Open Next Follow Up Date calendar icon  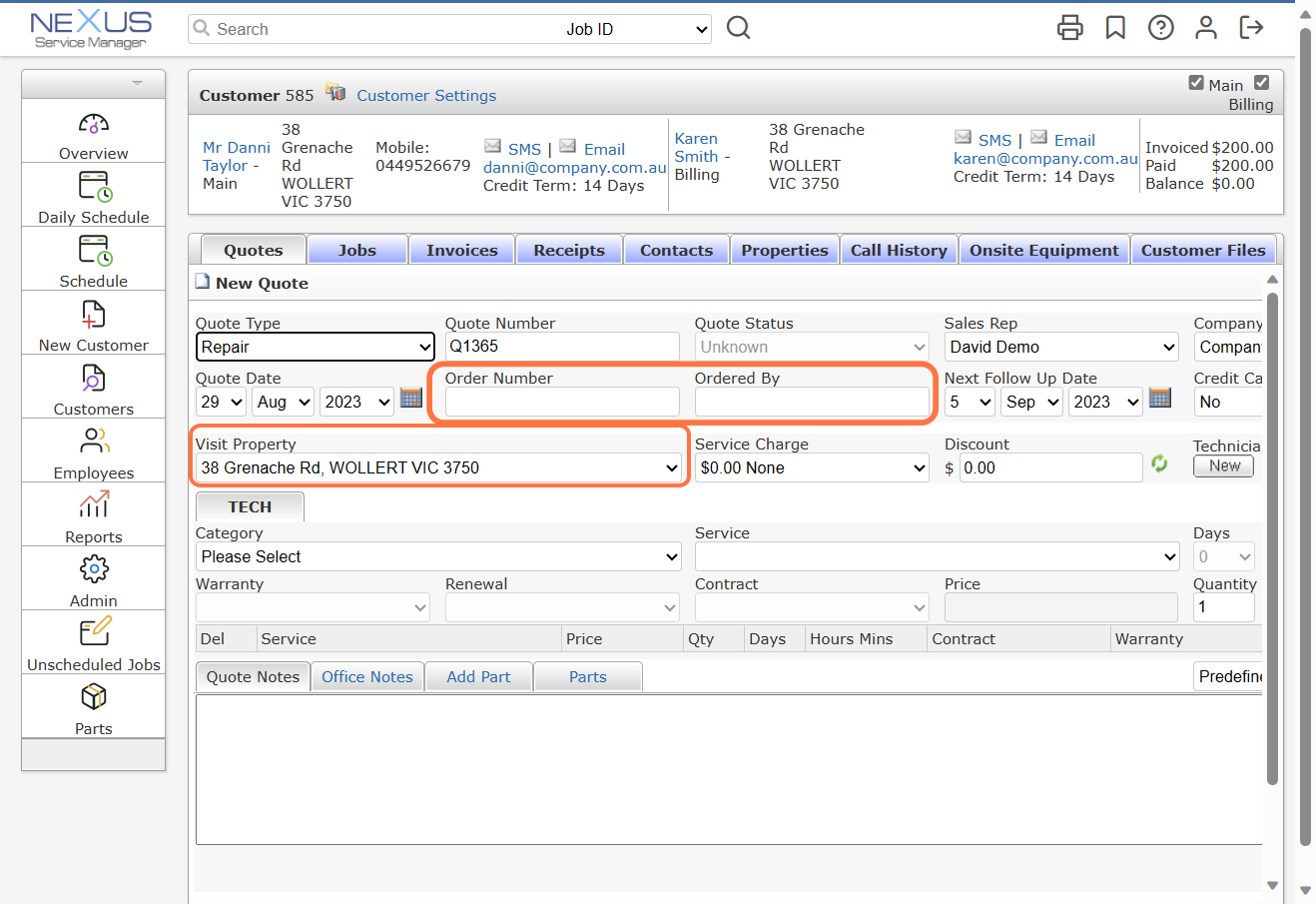point(1160,399)
